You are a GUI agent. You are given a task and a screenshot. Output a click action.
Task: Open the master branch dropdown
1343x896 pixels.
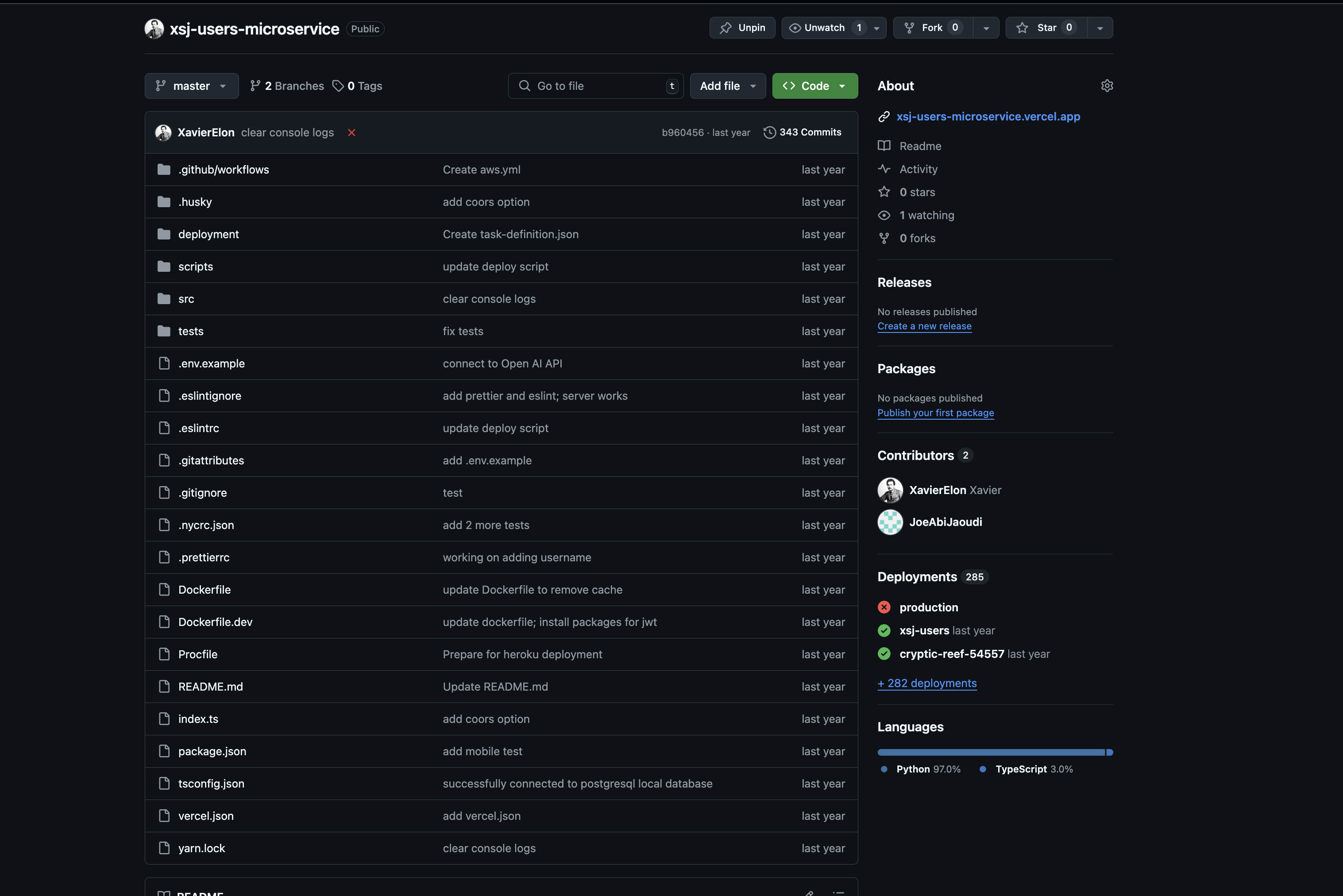(191, 86)
